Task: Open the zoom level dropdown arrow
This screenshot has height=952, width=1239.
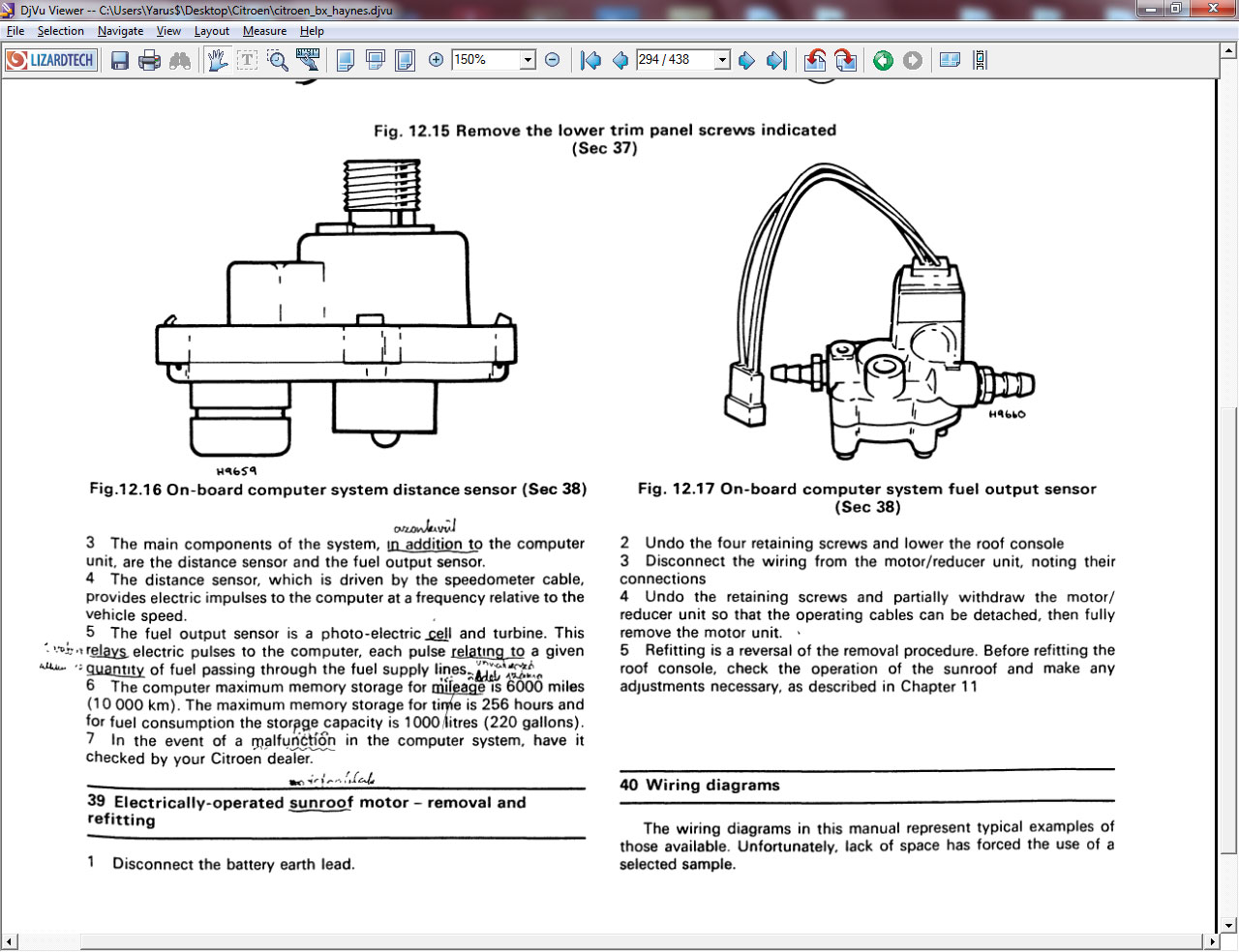Action: tap(528, 60)
